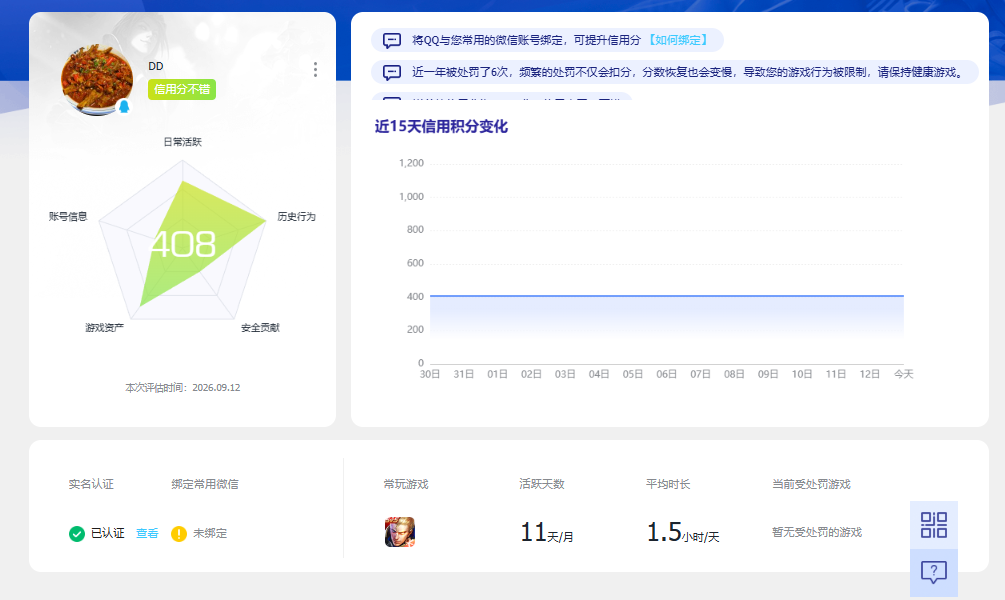Click the 1.5小时/天 average duration value
The height and width of the screenshot is (600, 1005).
point(683,533)
